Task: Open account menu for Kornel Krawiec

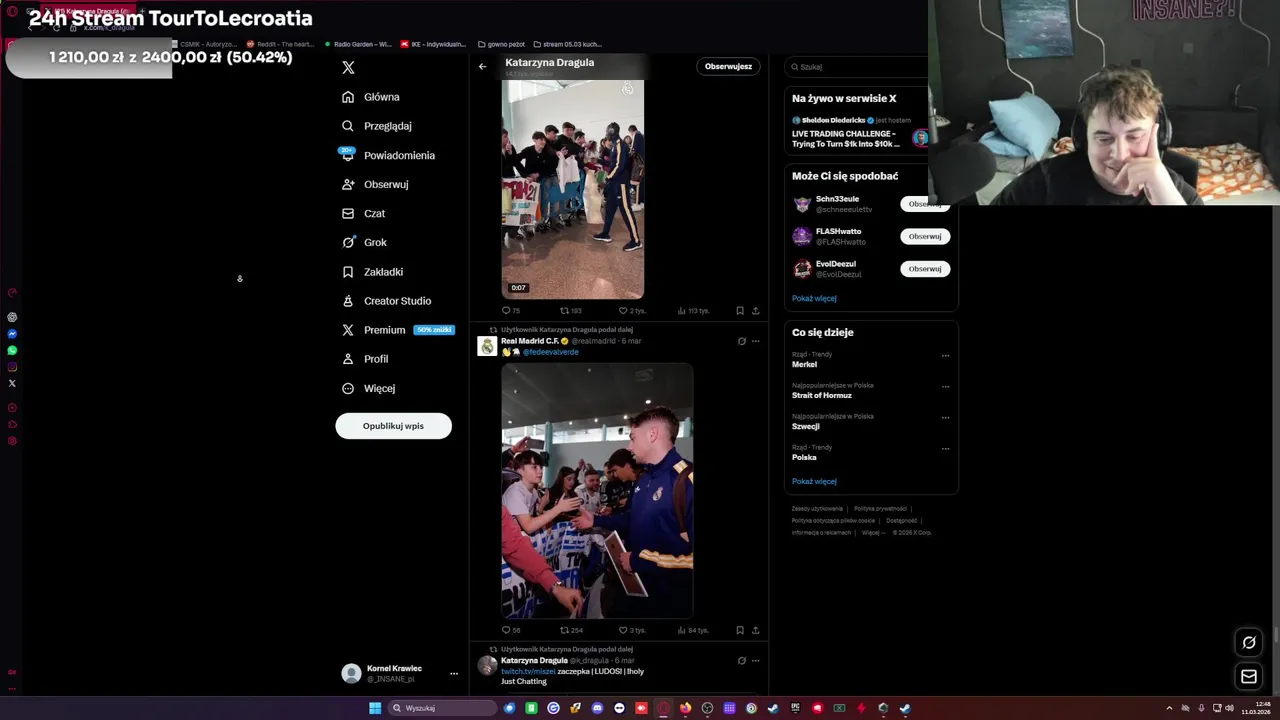Action: 399,674
